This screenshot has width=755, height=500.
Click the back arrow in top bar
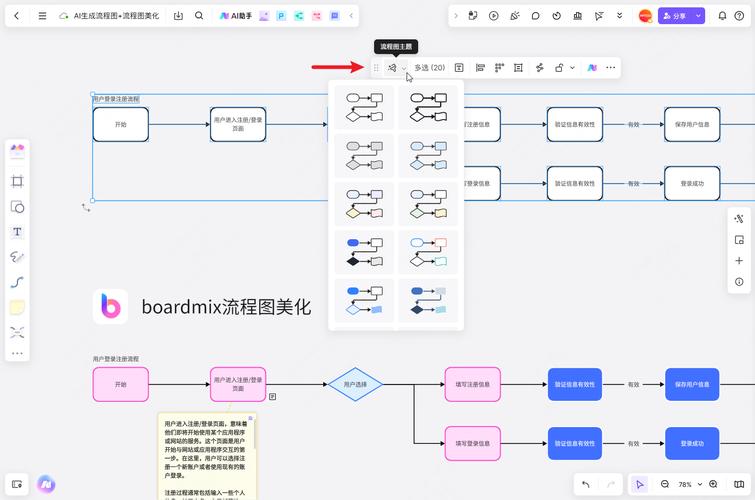[x=17, y=16]
